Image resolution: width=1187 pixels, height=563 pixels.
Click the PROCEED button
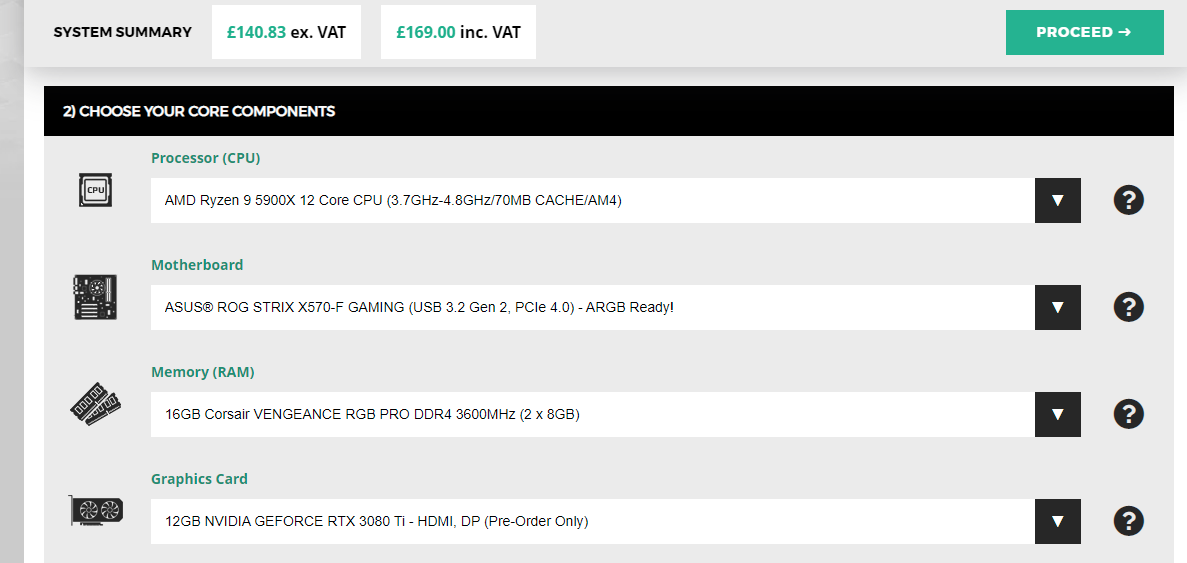[x=1084, y=33]
